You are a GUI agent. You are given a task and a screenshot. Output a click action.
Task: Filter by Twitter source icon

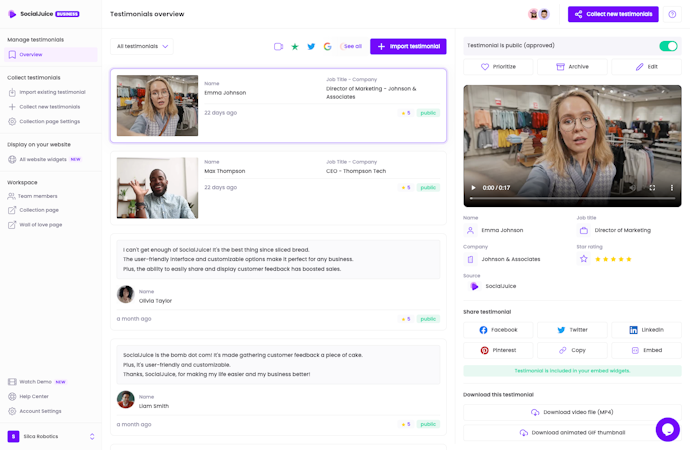pos(311,46)
